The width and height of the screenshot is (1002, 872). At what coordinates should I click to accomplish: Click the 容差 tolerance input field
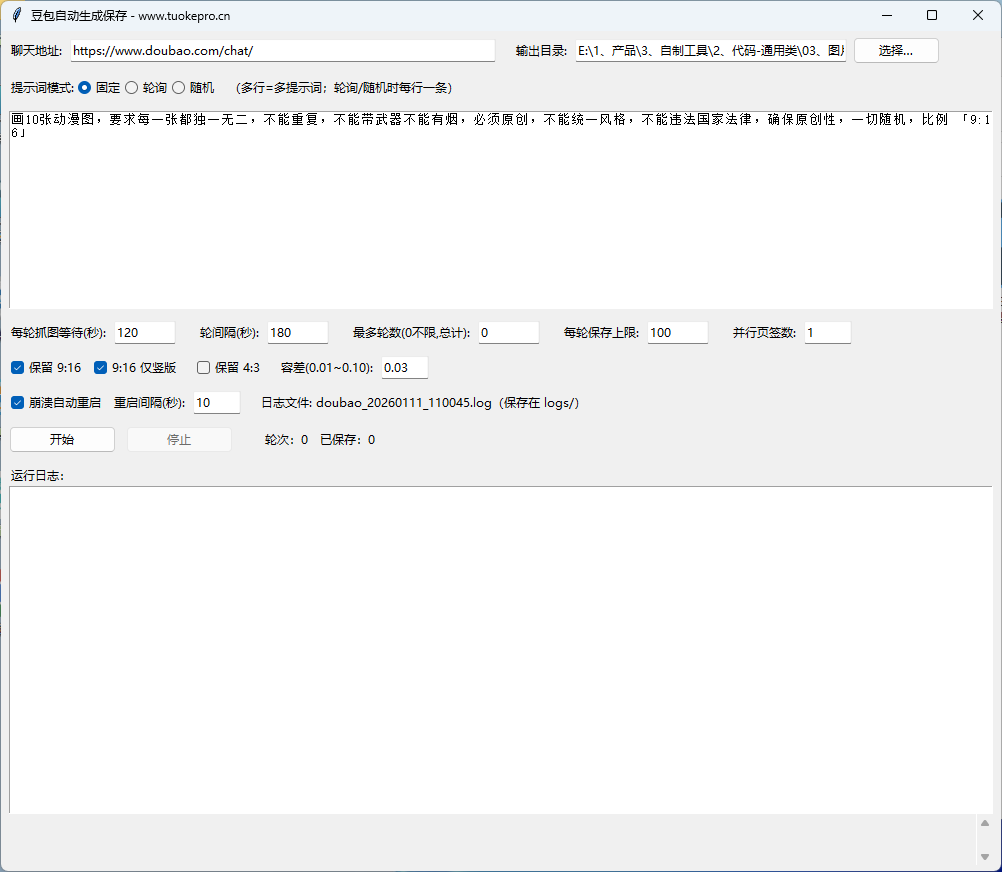coord(404,368)
